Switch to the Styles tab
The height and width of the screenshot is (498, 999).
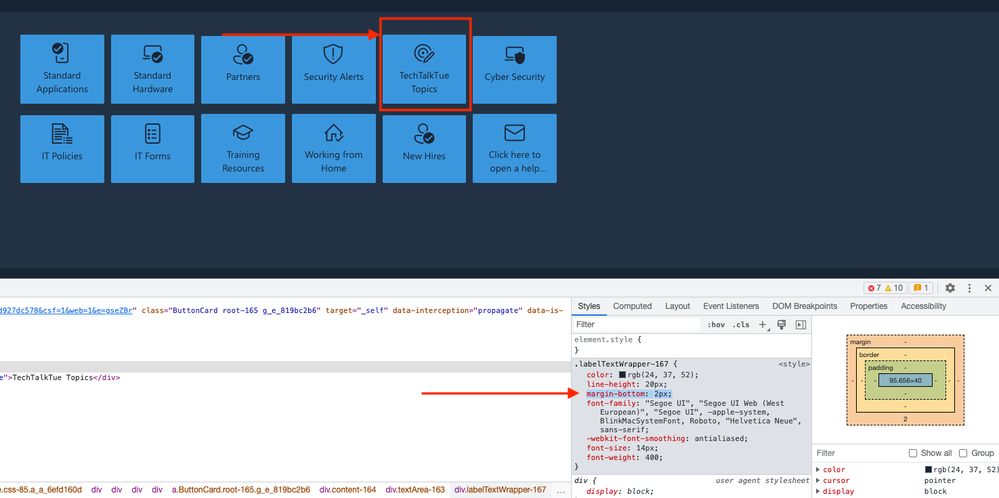pyautogui.click(x=589, y=306)
